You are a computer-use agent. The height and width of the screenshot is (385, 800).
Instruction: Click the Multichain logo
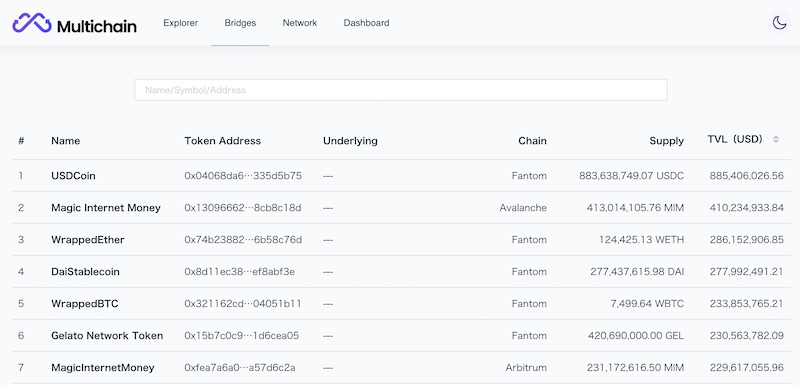click(x=74, y=23)
